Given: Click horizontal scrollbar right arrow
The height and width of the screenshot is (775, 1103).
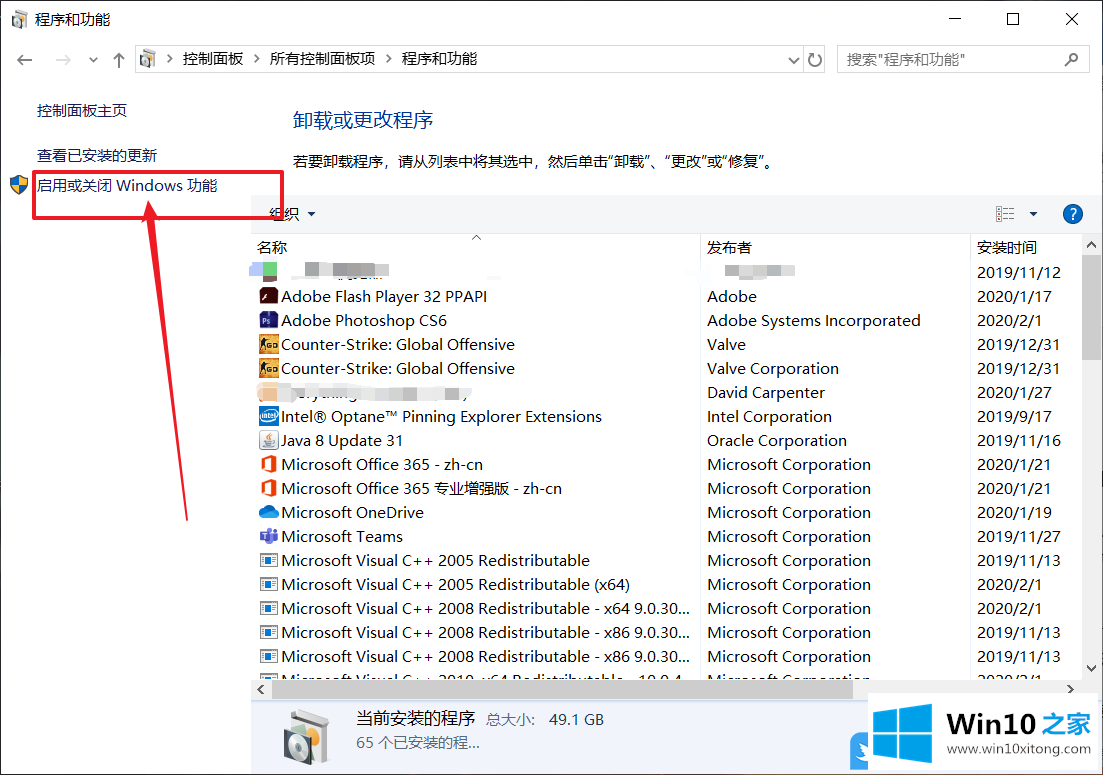Looking at the screenshot, I should 1070,689.
